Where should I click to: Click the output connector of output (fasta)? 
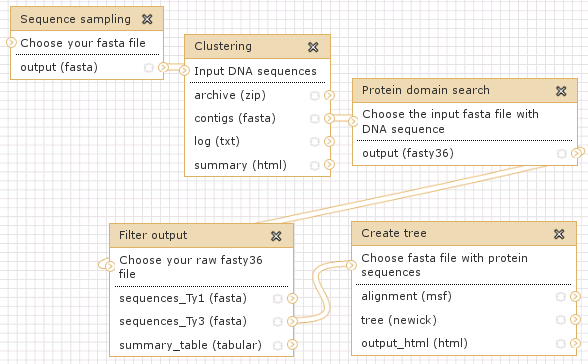(163, 67)
